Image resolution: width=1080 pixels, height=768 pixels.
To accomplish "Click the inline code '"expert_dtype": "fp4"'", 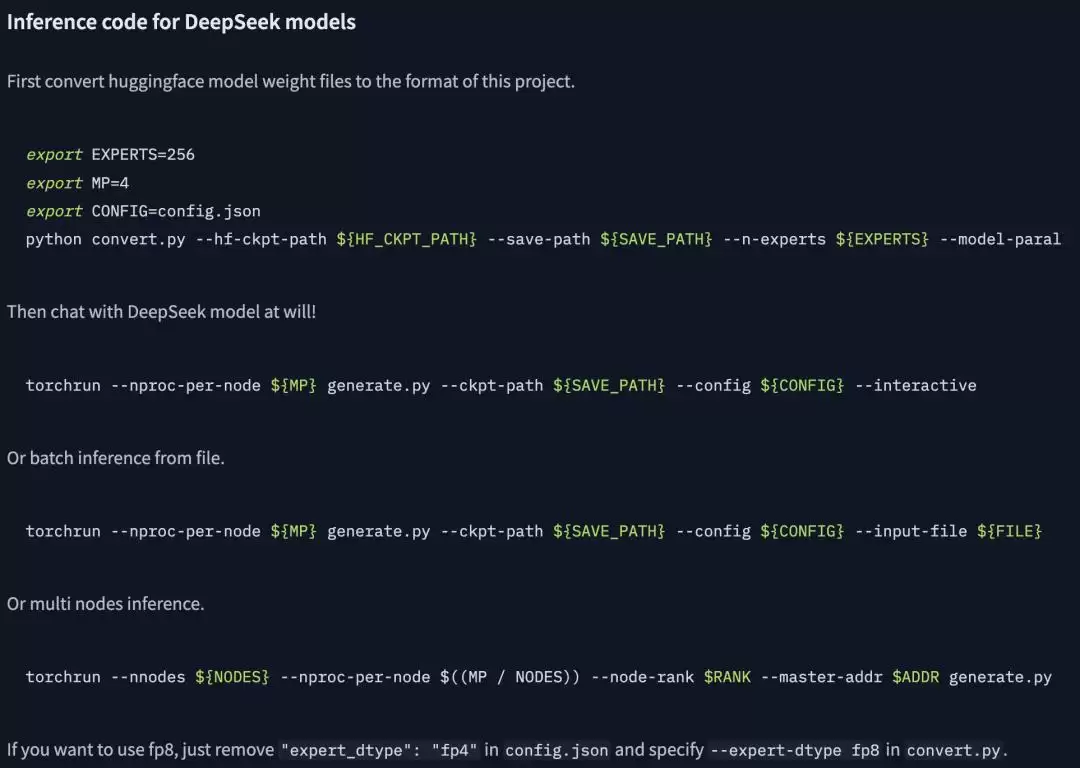I will 379,750.
